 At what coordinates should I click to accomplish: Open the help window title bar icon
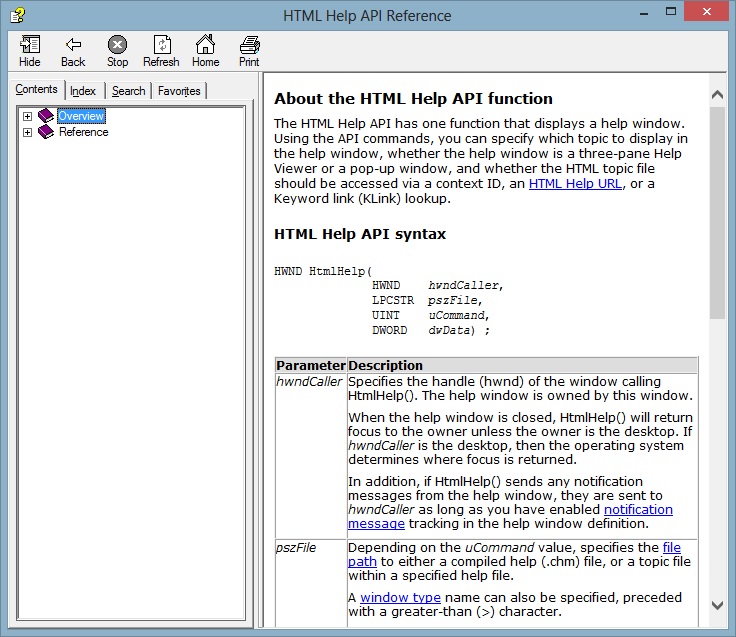point(18,15)
